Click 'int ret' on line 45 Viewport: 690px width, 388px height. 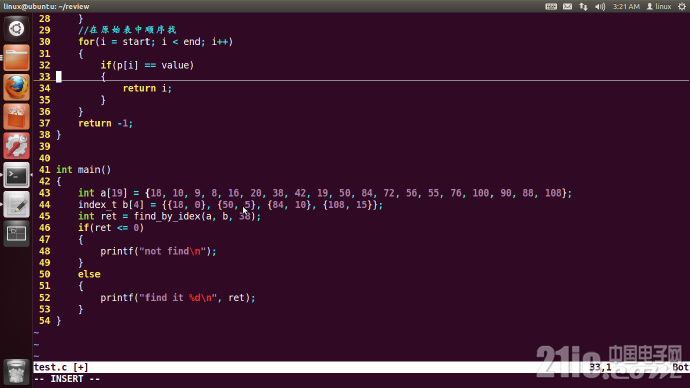(97, 216)
